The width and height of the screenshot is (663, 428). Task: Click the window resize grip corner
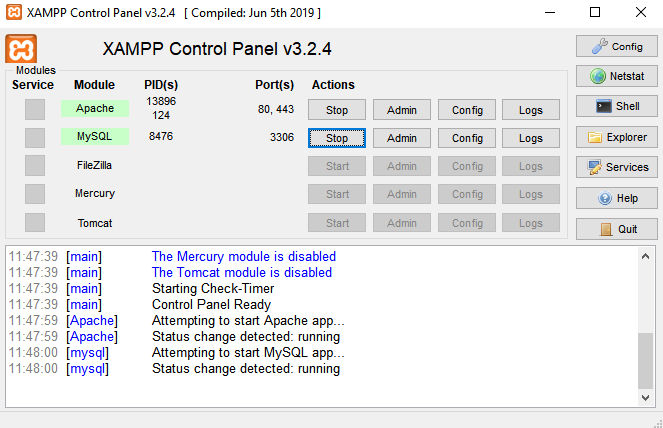pyautogui.click(x=658, y=423)
